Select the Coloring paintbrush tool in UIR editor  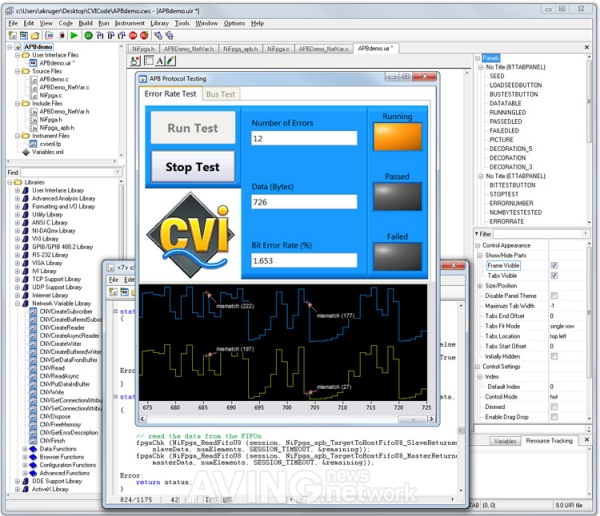(x=171, y=60)
